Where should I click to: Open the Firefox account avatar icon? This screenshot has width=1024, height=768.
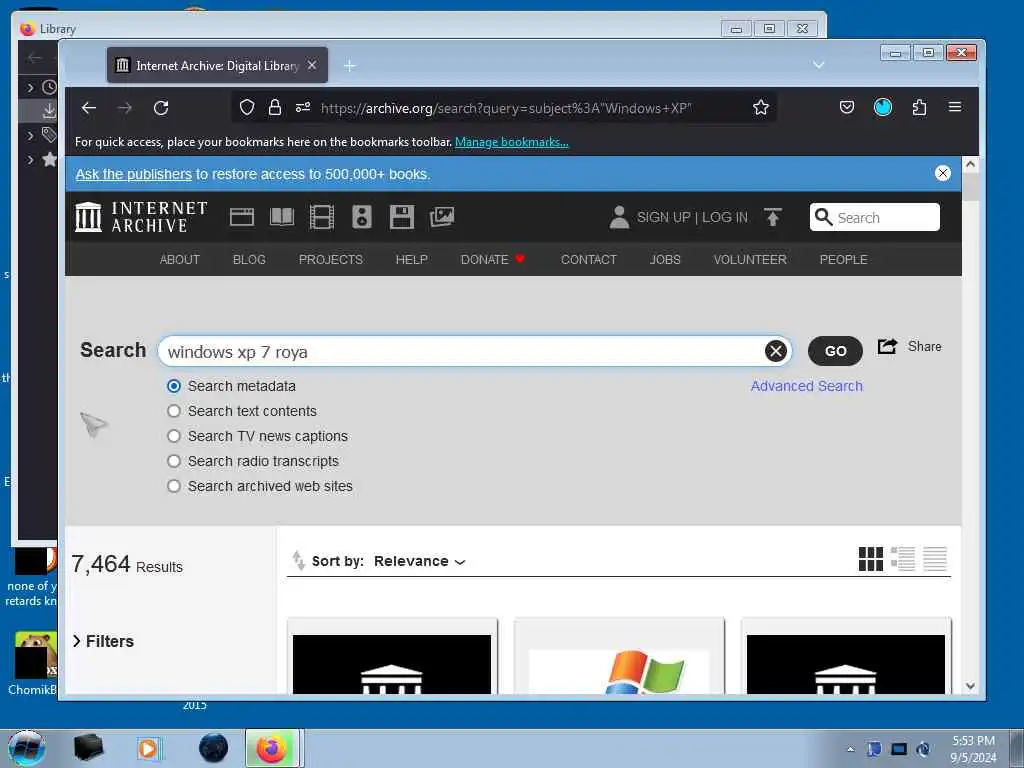(x=883, y=107)
